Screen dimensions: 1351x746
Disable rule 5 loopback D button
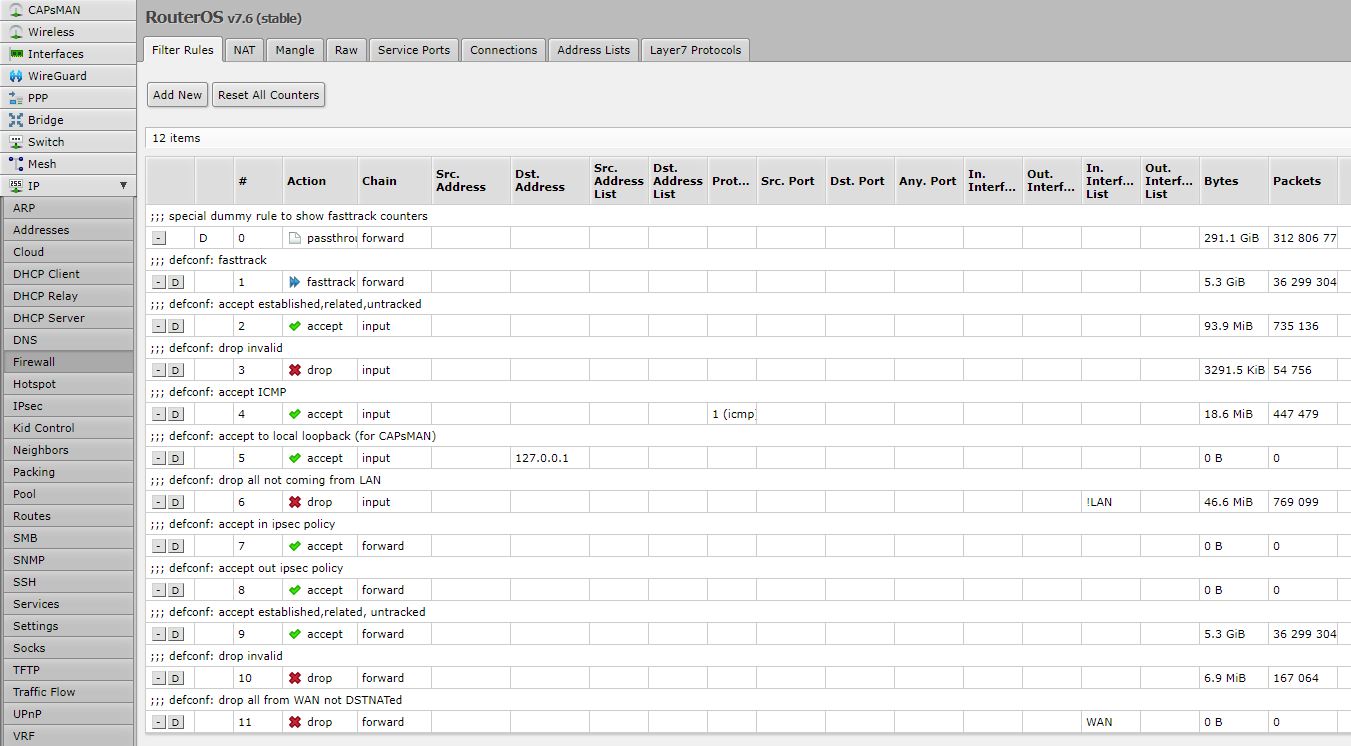pos(175,458)
